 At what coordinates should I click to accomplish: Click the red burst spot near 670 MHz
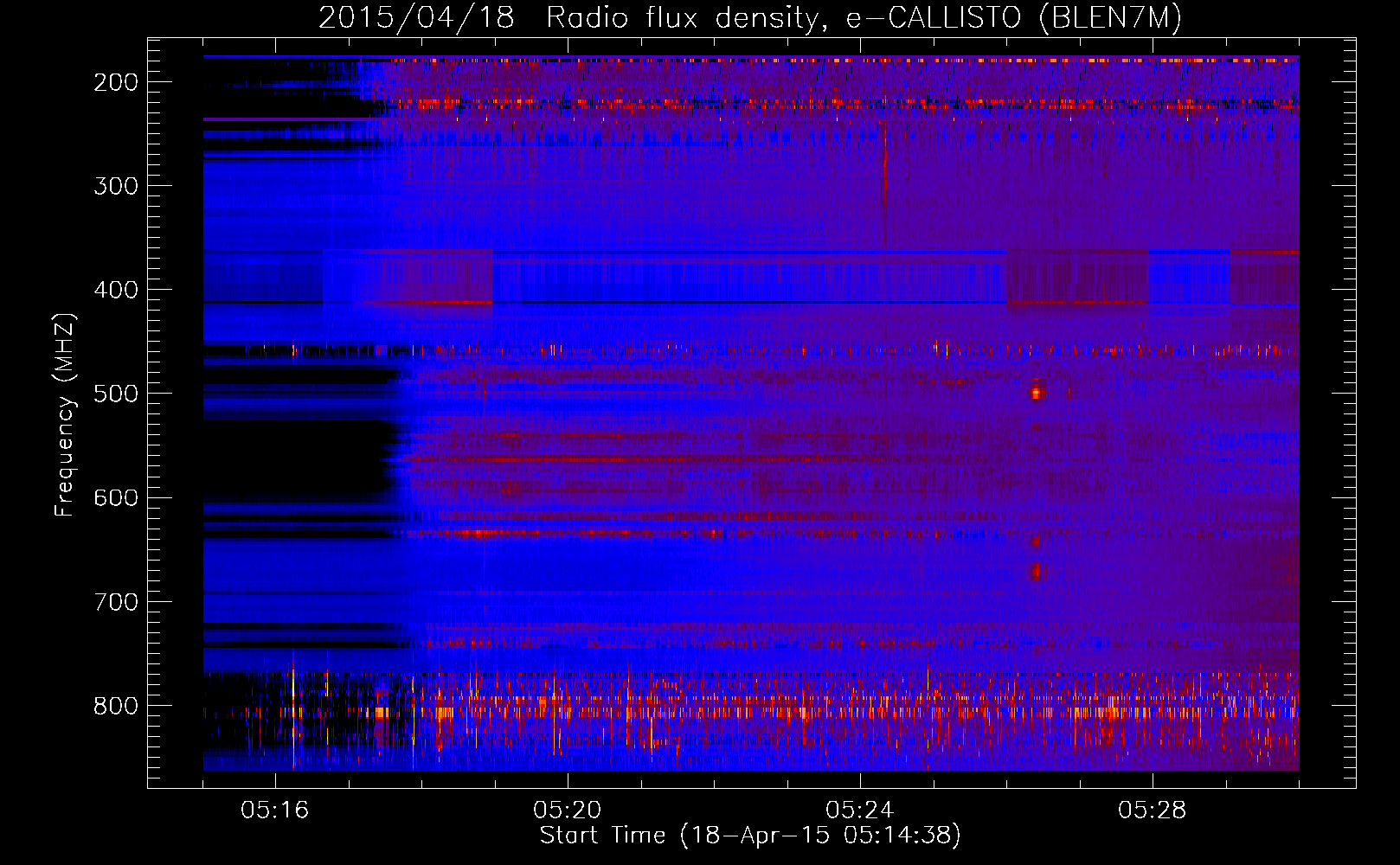[1036, 572]
